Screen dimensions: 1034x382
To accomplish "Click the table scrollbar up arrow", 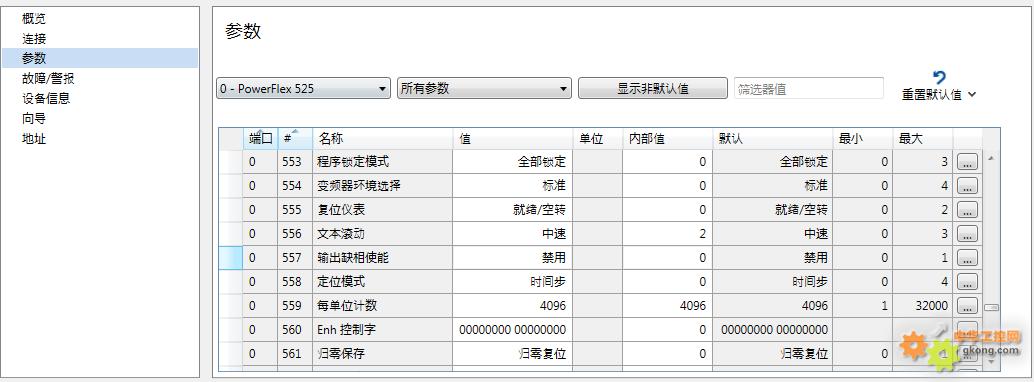I will 990,158.
